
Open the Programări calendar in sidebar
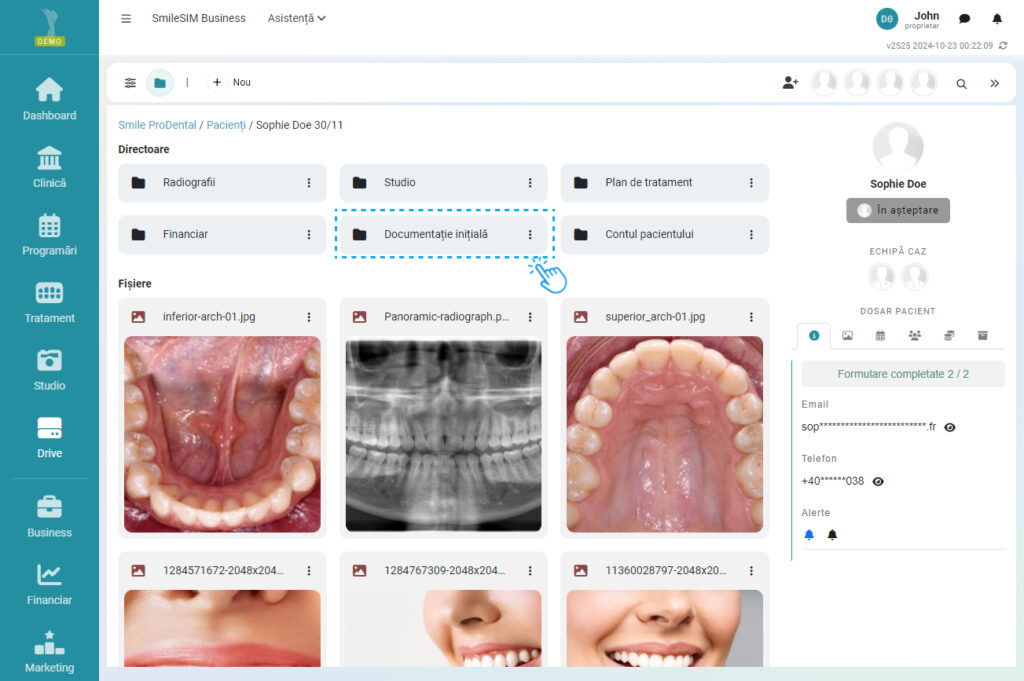coord(49,234)
